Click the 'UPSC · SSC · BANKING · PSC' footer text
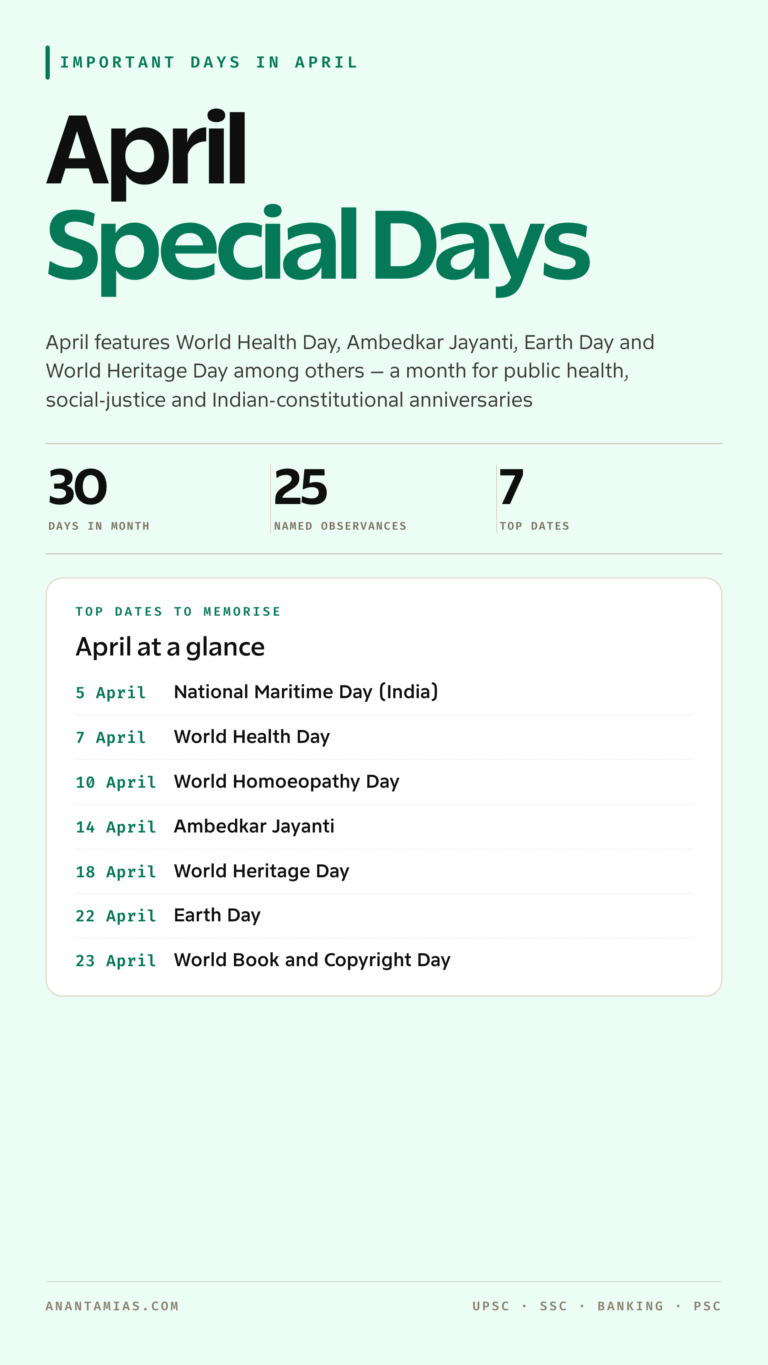Image resolution: width=768 pixels, height=1365 pixels. (x=597, y=1306)
